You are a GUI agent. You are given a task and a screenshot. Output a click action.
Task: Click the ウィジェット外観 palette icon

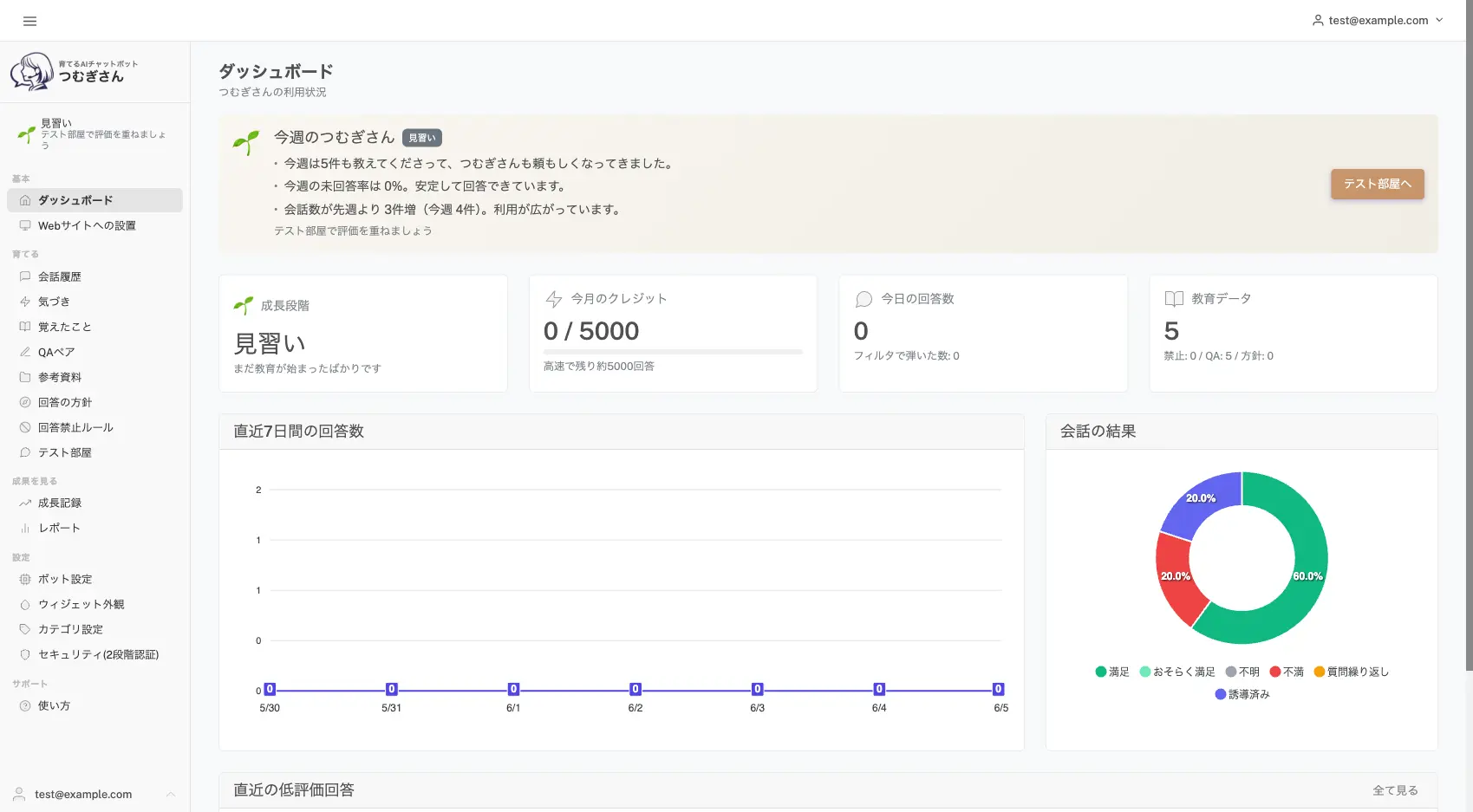pyautogui.click(x=25, y=604)
